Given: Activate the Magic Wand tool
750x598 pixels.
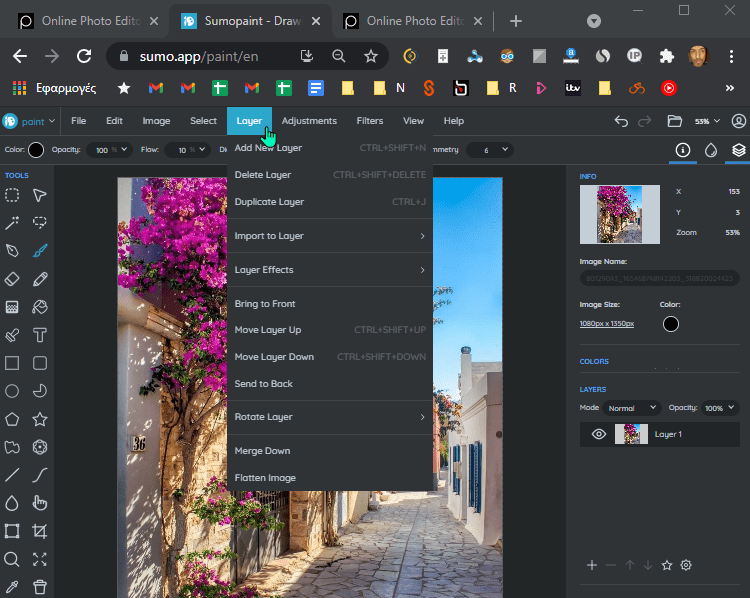Looking at the screenshot, I should click(x=13, y=223).
